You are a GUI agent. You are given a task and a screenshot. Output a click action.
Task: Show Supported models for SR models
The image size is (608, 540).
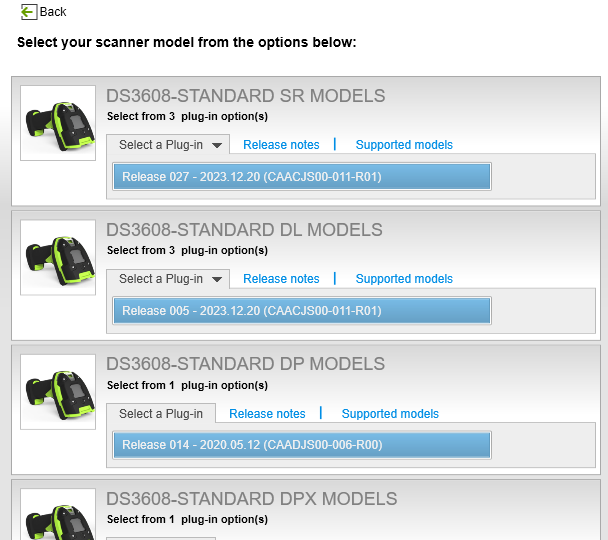[404, 145]
